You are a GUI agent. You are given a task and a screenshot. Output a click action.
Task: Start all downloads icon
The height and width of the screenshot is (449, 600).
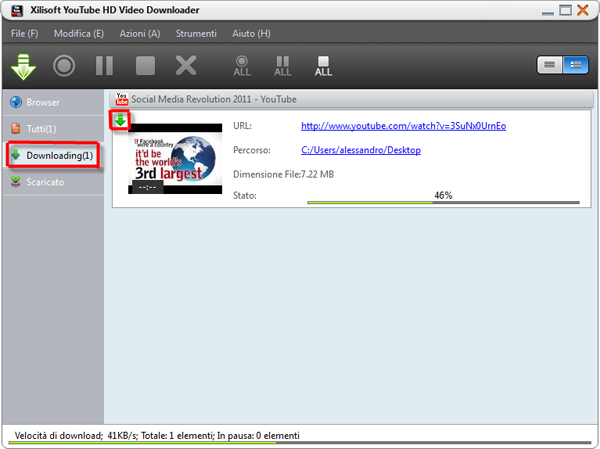tap(242, 66)
